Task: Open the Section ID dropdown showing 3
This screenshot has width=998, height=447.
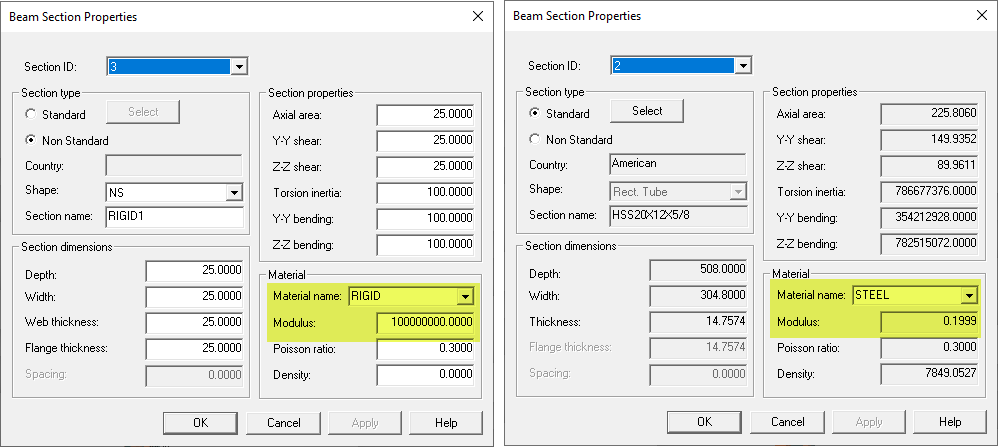Action: point(239,66)
